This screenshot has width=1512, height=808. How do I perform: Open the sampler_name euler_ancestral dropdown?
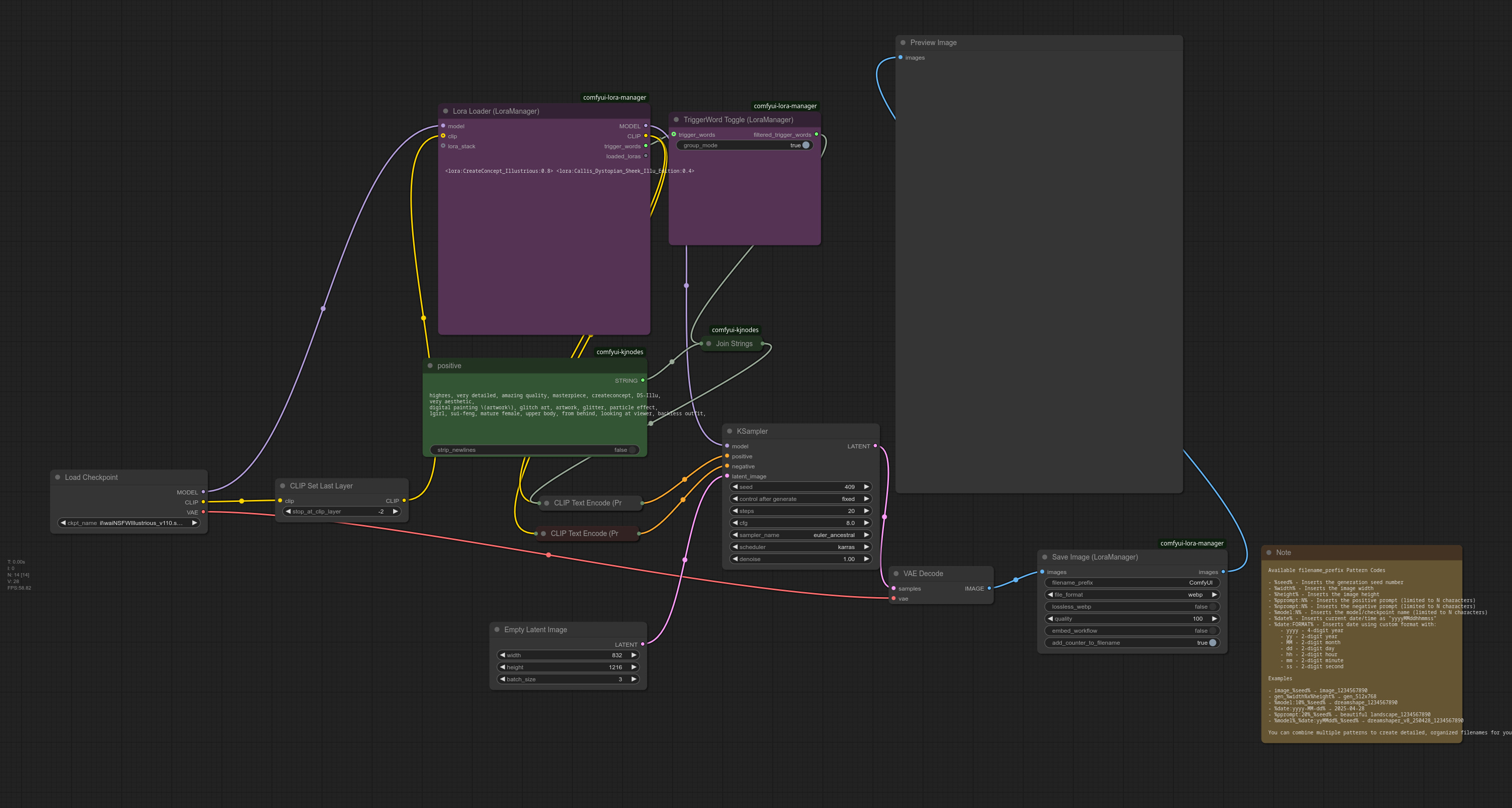point(800,535)
